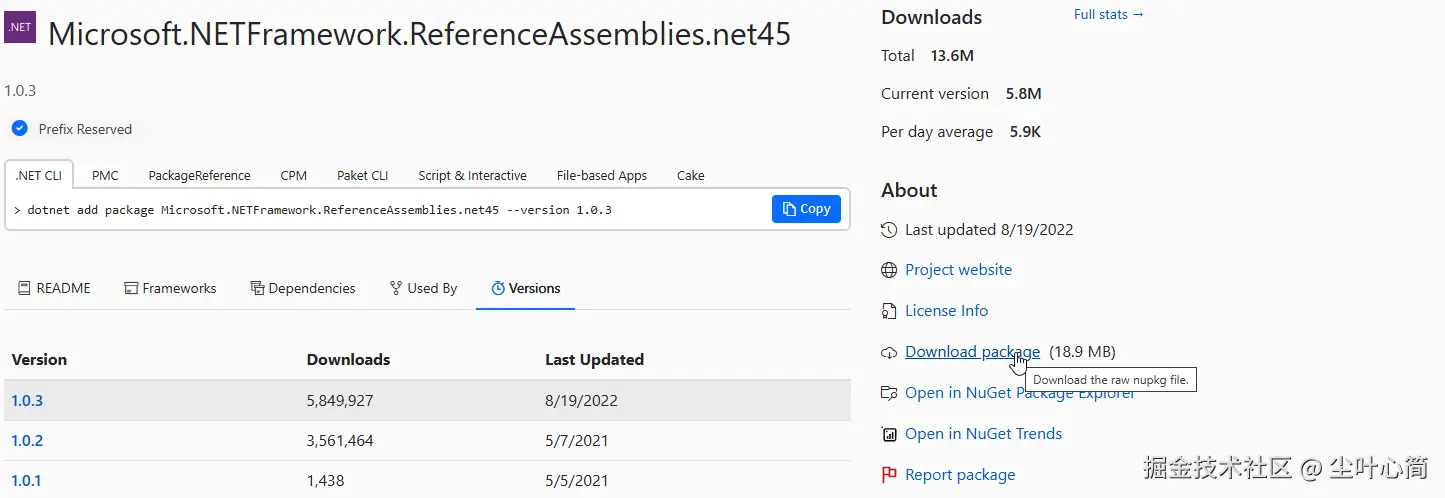This screenshot has width=1445, height=498.
Task: Click the globe icon beside Project website
Action: click(x=889, y=270)
